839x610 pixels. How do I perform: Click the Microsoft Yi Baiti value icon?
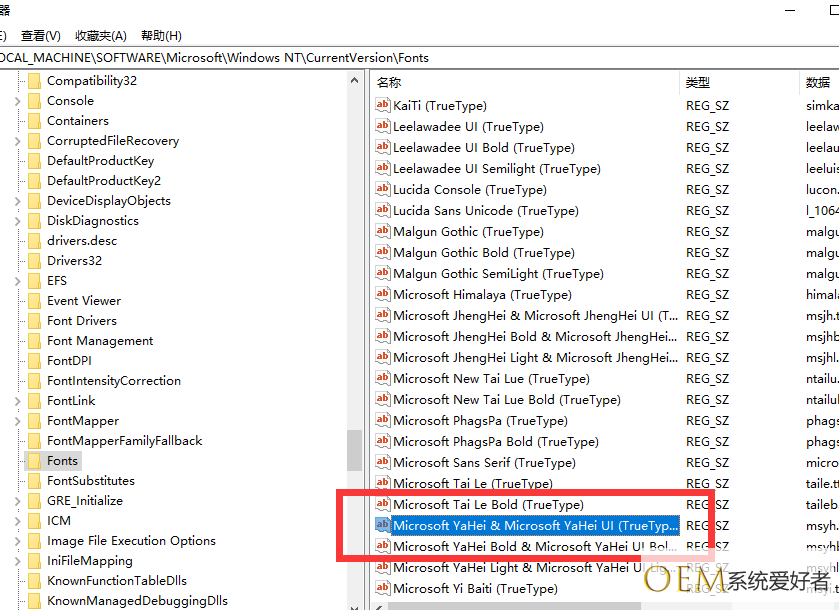click(382, 588)
